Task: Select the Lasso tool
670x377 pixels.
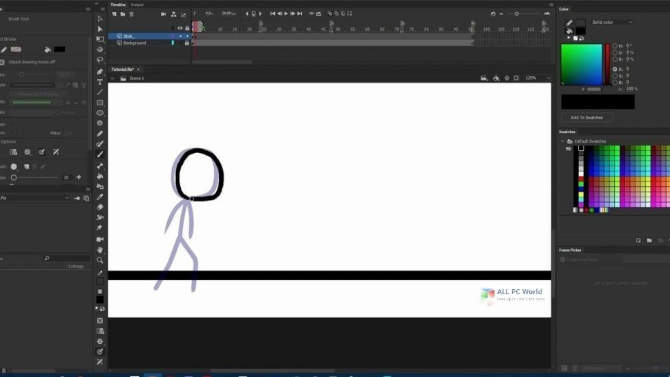Action: tap(100, 60)
